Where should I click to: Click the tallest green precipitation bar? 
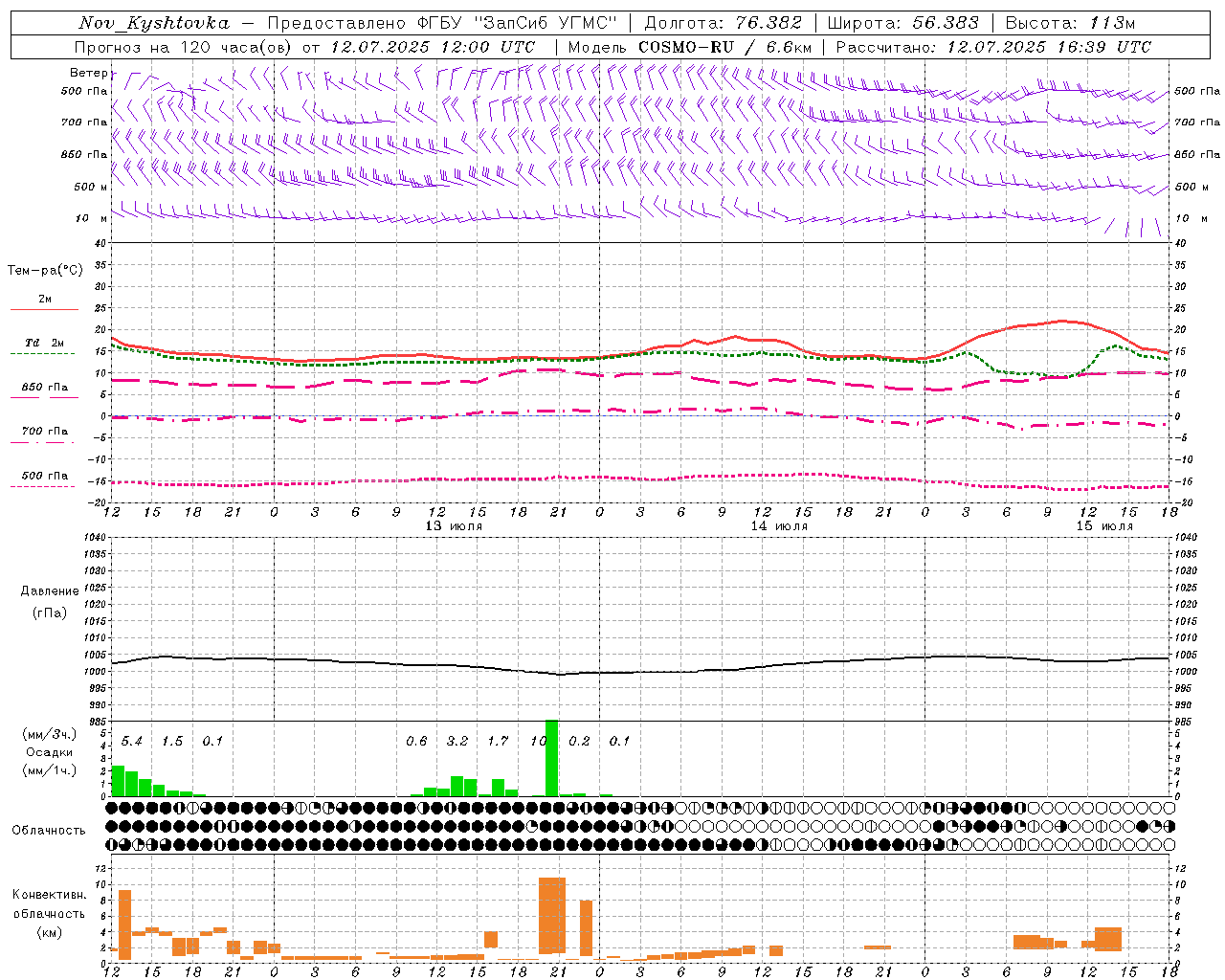[x=551, y=758]
